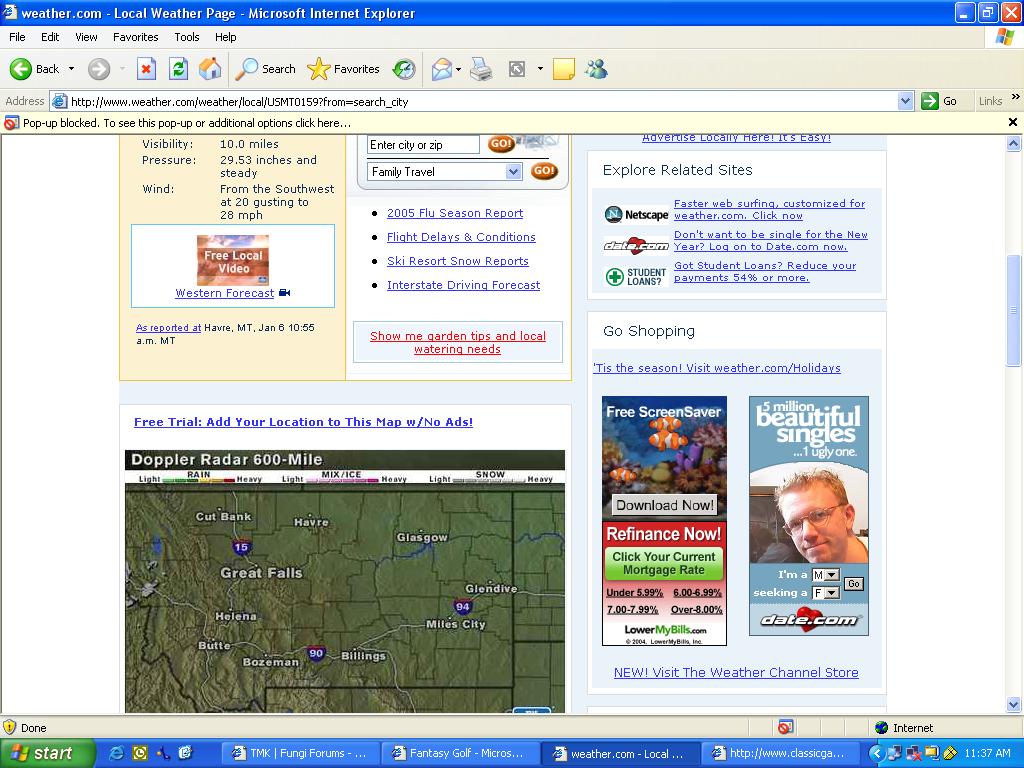Screen dimensions: 1024x768
Task: Switch to Fantasy Golf taskbar window
Action: tap(460, 754)
